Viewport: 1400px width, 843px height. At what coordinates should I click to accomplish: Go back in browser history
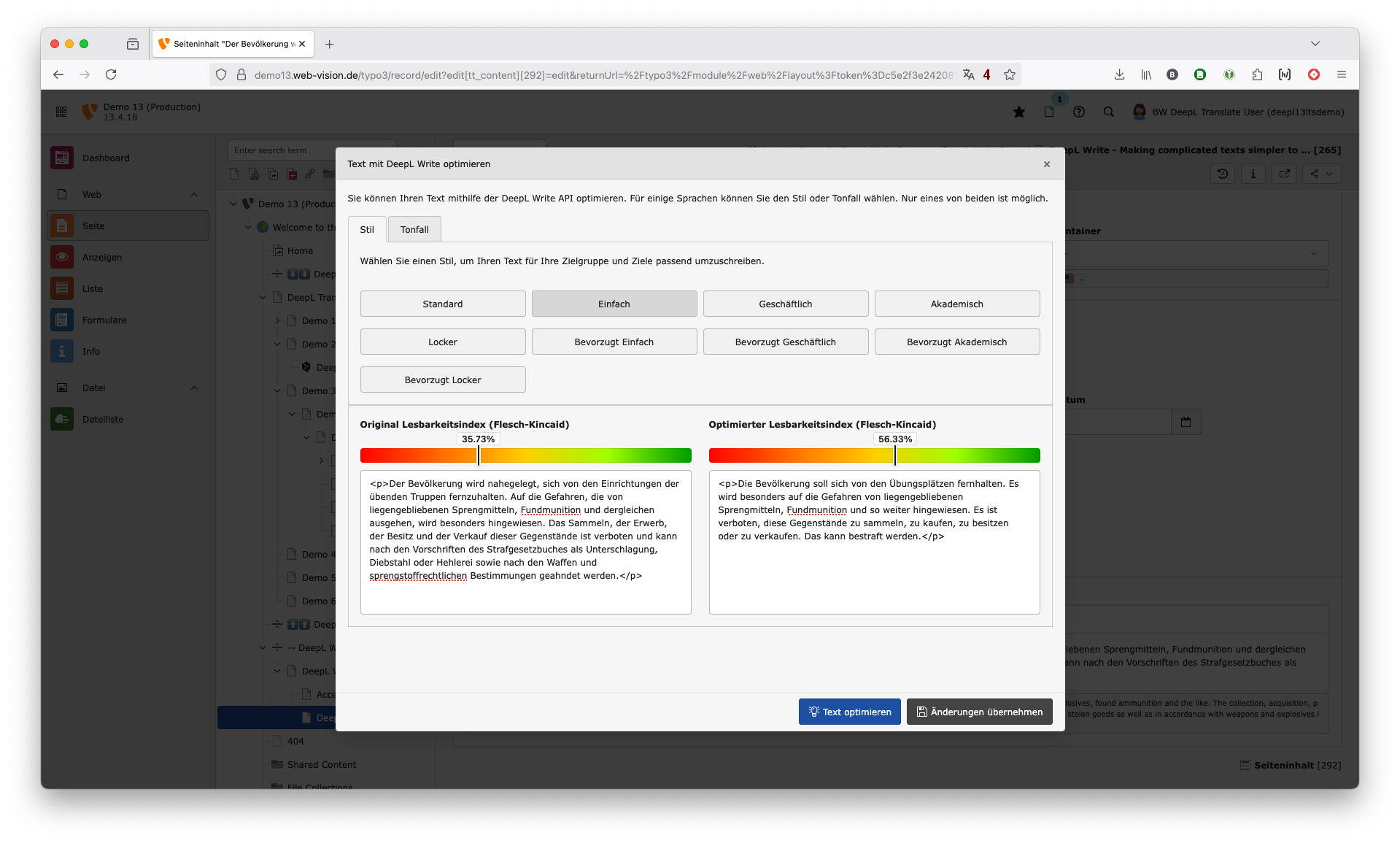[x=58, y=74]
